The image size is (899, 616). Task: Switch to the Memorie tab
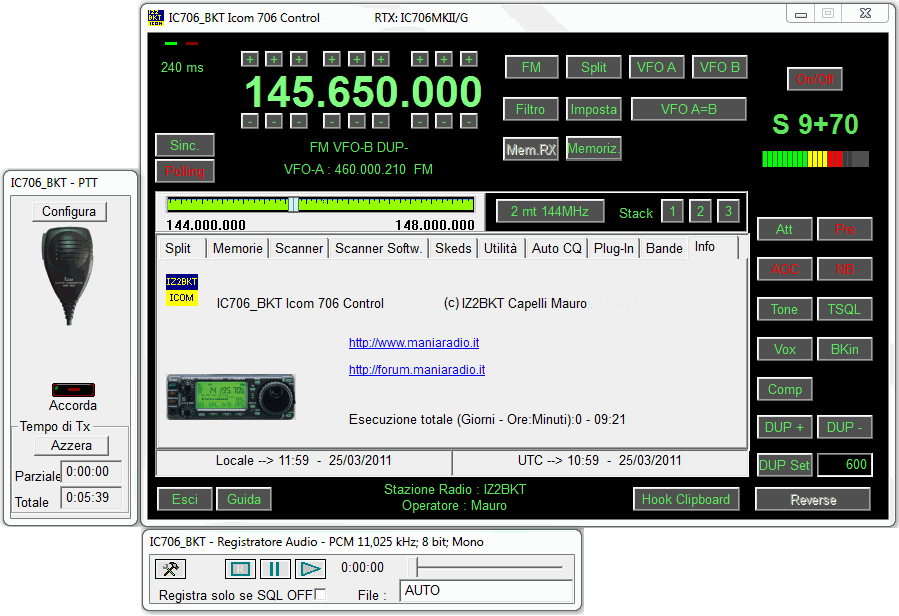[237, 248]
